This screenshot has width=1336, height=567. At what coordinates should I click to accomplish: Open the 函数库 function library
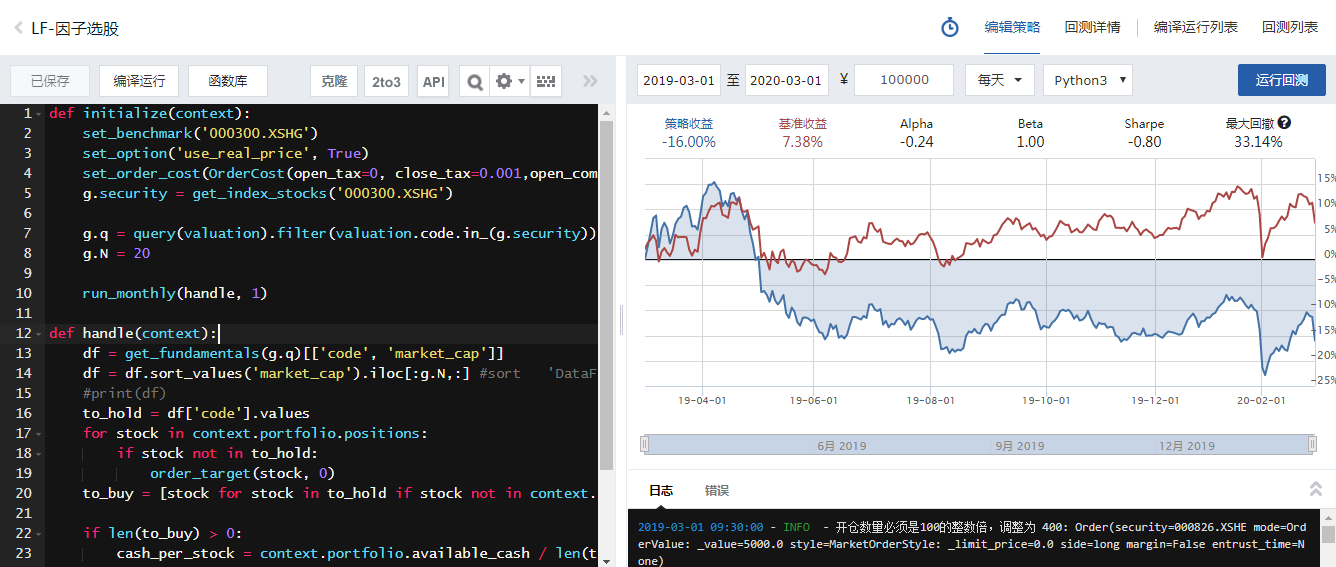coord(228,81)
